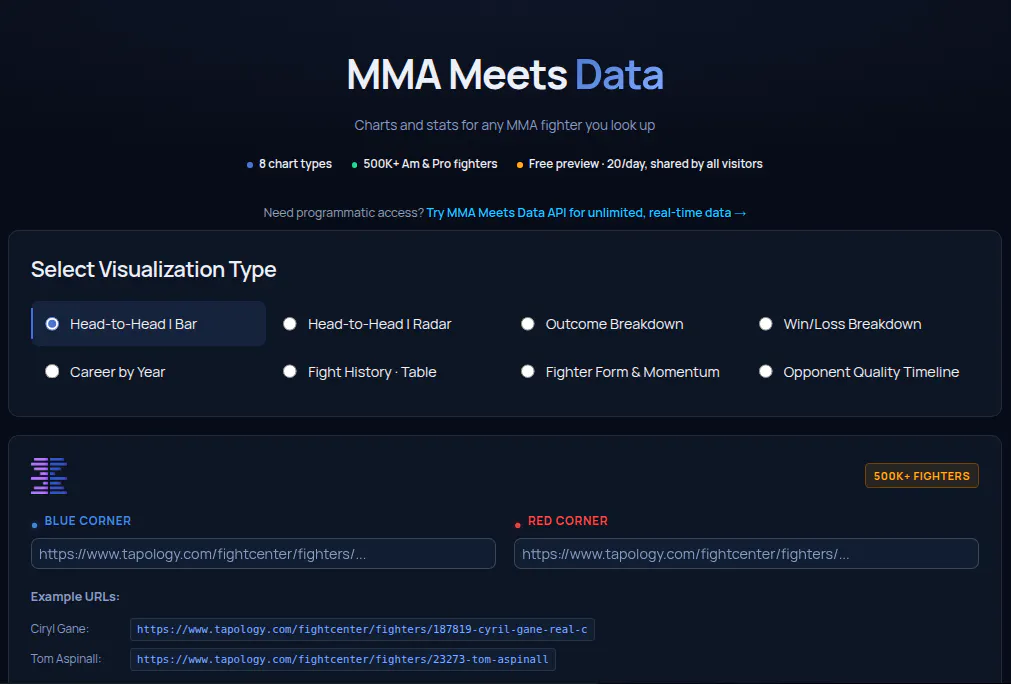Click the 'RED CORNER' label
Viewport: 1011px width, 684px height.
(567, 521)
